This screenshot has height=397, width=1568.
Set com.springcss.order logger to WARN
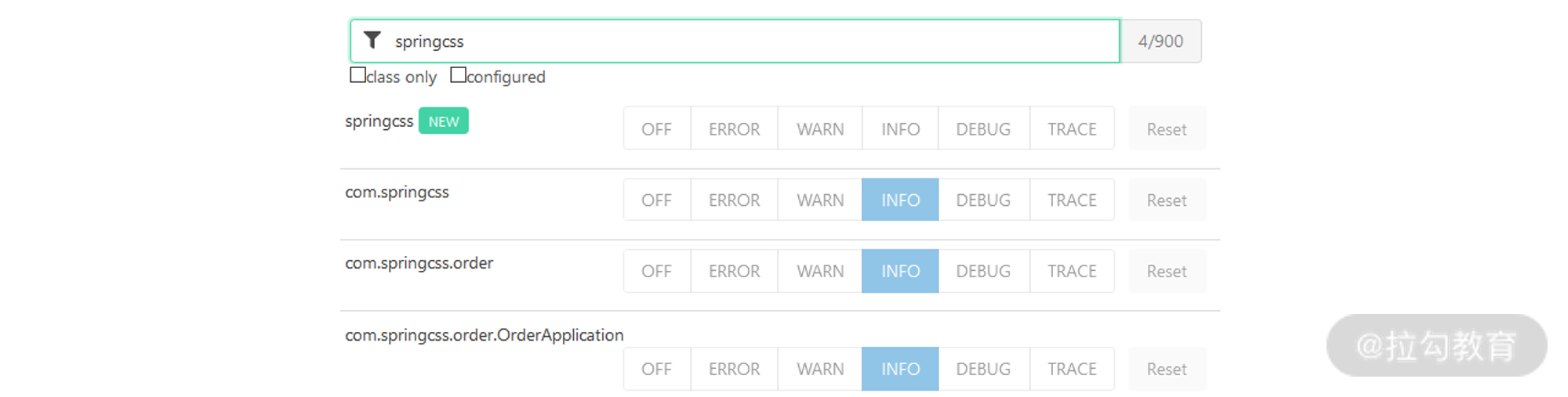820,271
